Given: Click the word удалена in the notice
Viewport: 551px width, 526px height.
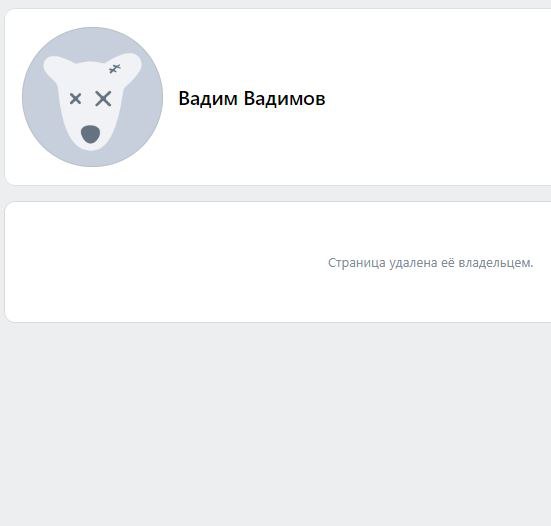Looking at the screenshot, I should 413,262.
